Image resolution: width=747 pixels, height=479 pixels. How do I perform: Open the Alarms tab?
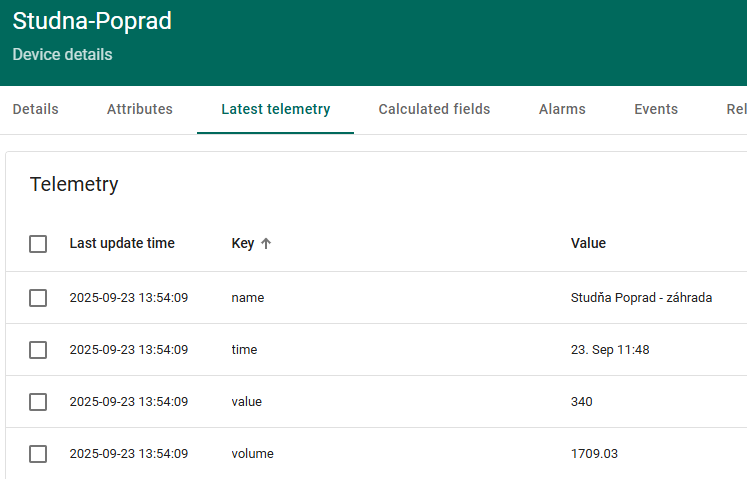(562, 109)
